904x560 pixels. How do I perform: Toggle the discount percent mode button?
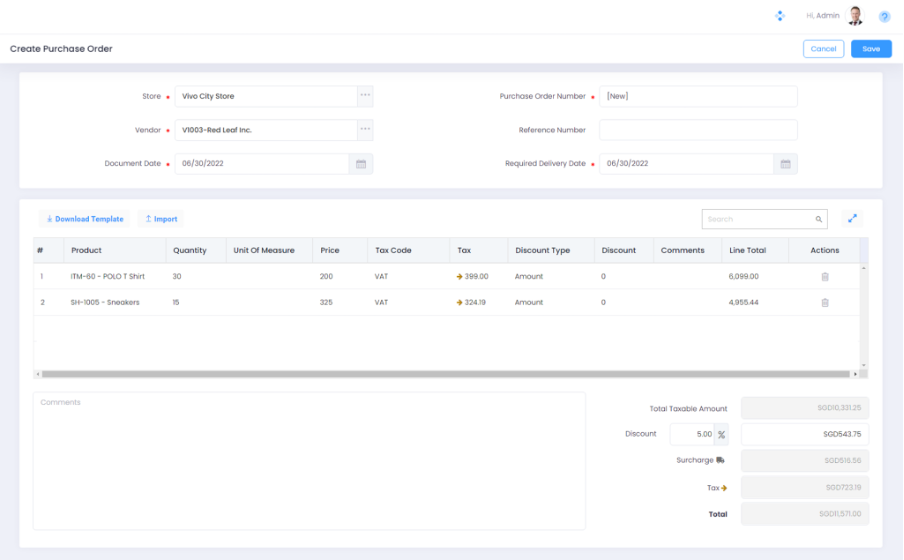[721, 434]
